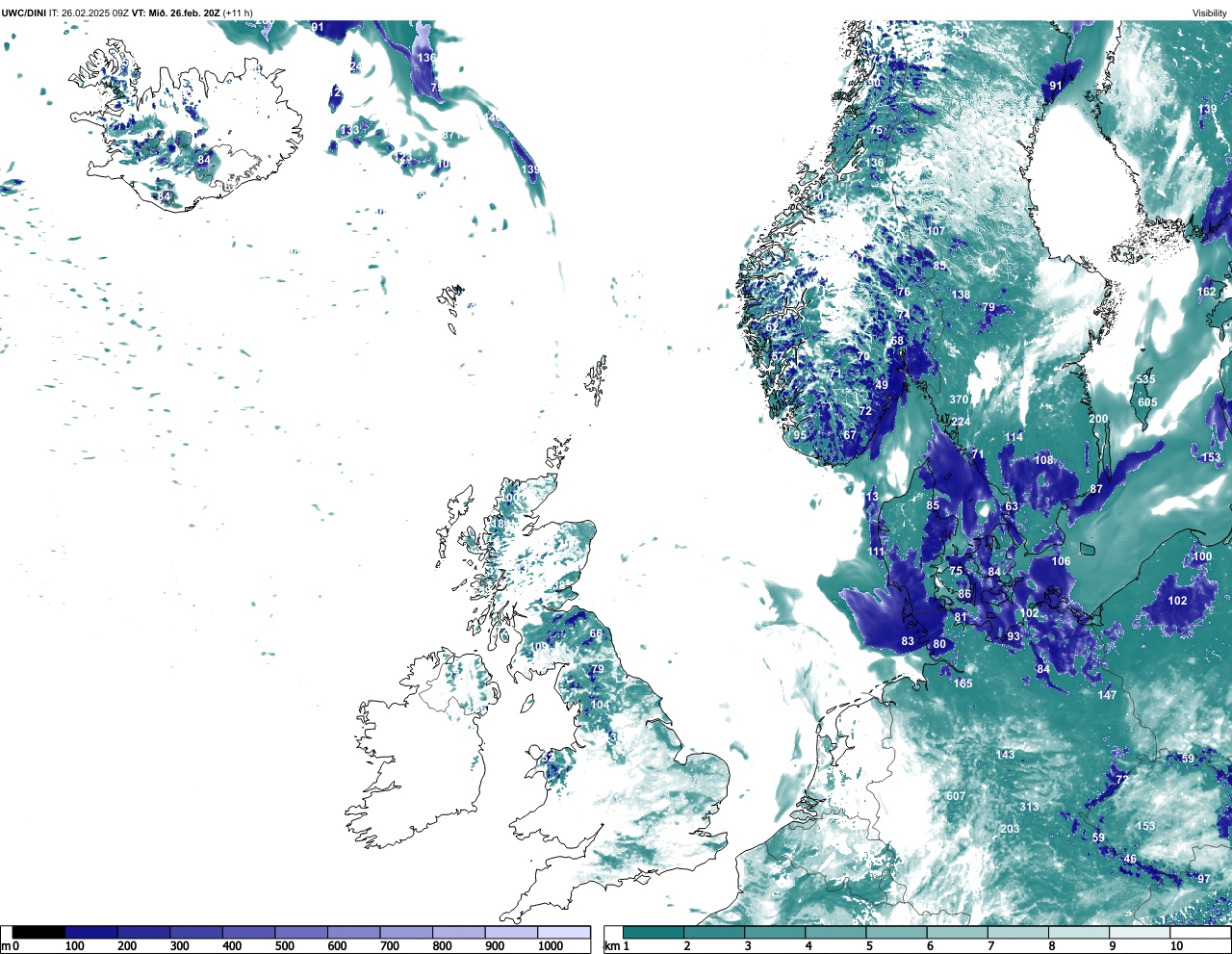This screenshot has height=954, width=1232.
Task: Click the initial time 26.02.2025 09Z
Action: [x=95, y=13]
